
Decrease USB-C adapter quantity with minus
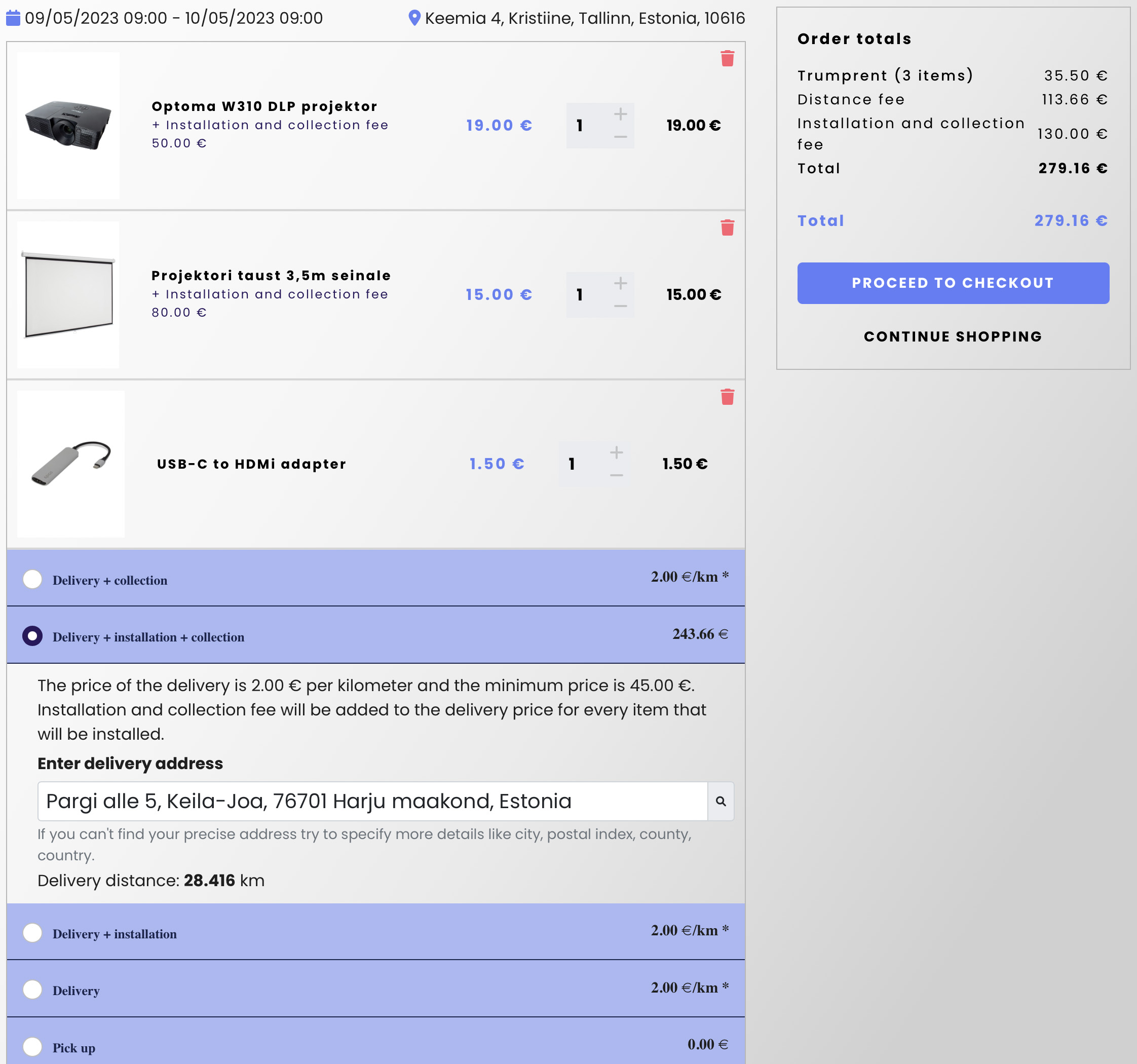pos(616,476)
